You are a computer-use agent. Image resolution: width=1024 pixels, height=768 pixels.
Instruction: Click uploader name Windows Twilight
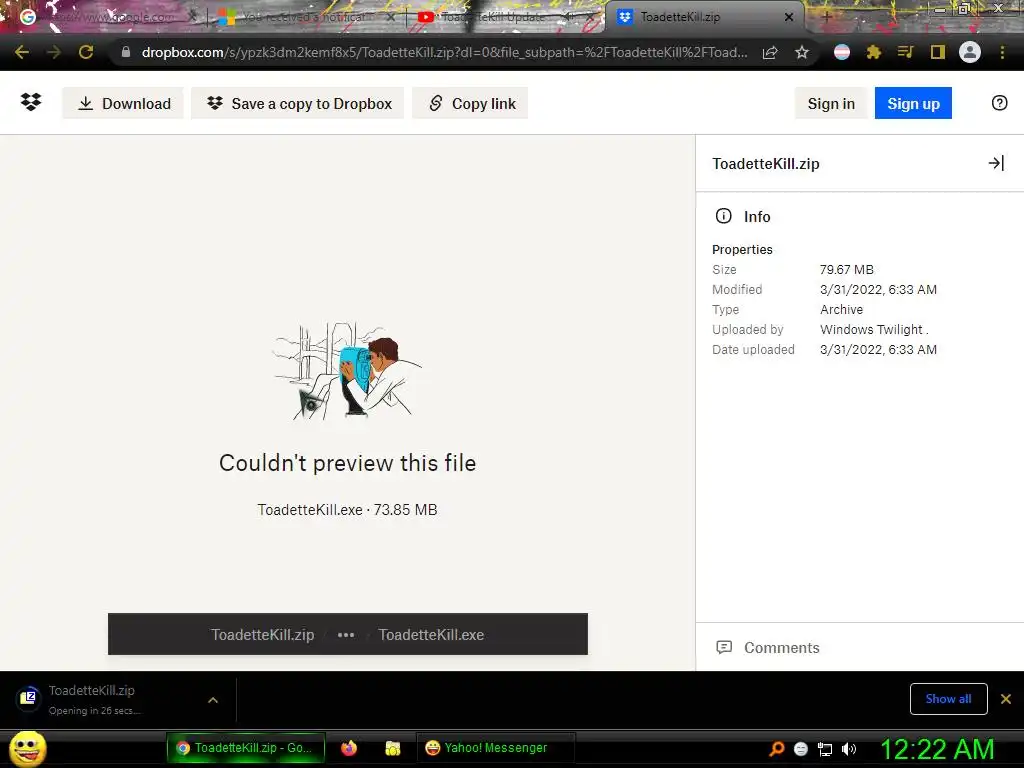click(874, 330)
